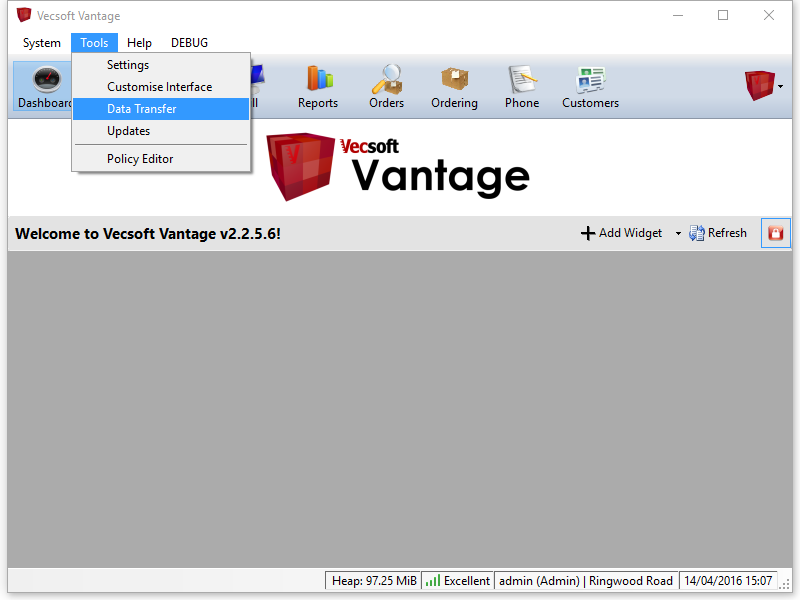Screen dimensions: 800x600
Task: Expand the Add Widget dropdown arrow
Action: coord(678,234)
